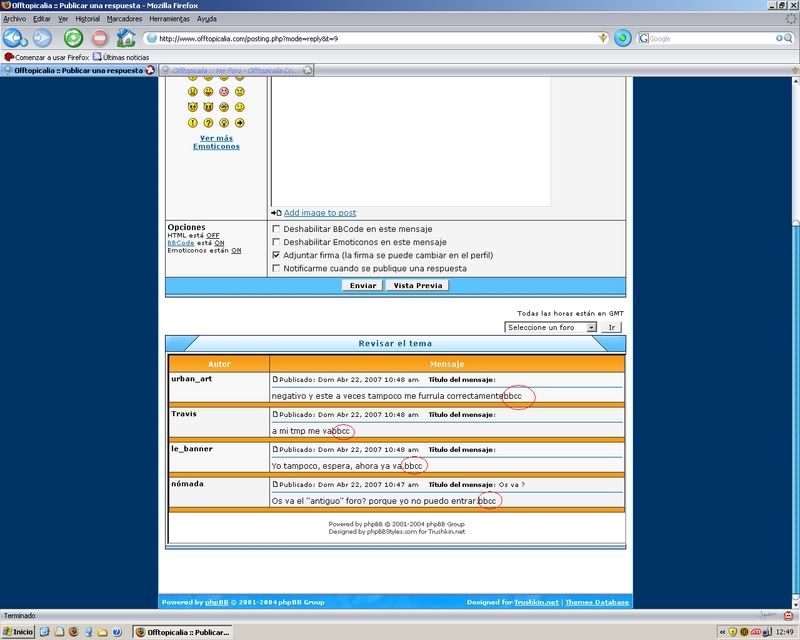Open the Seleccione un foro dropdown
Screen dimensions: 800x640
coord(550,327)
